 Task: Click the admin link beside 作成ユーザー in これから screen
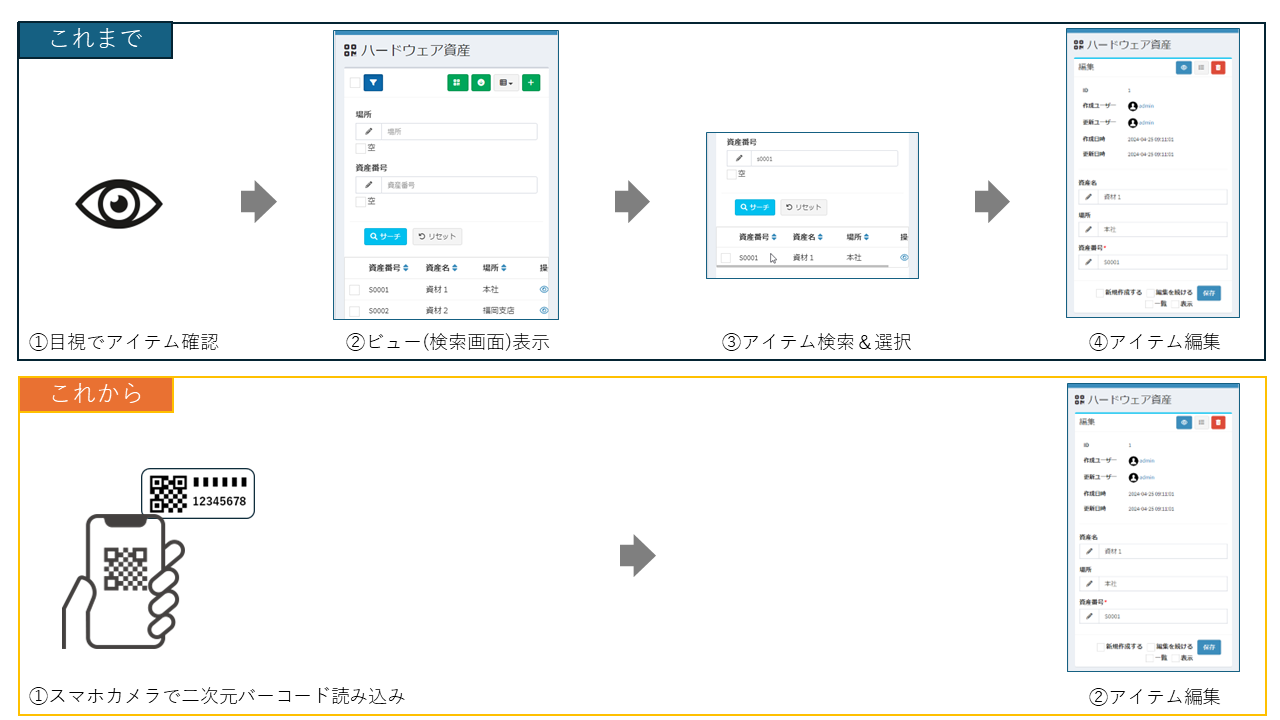tap(1147, 460)
